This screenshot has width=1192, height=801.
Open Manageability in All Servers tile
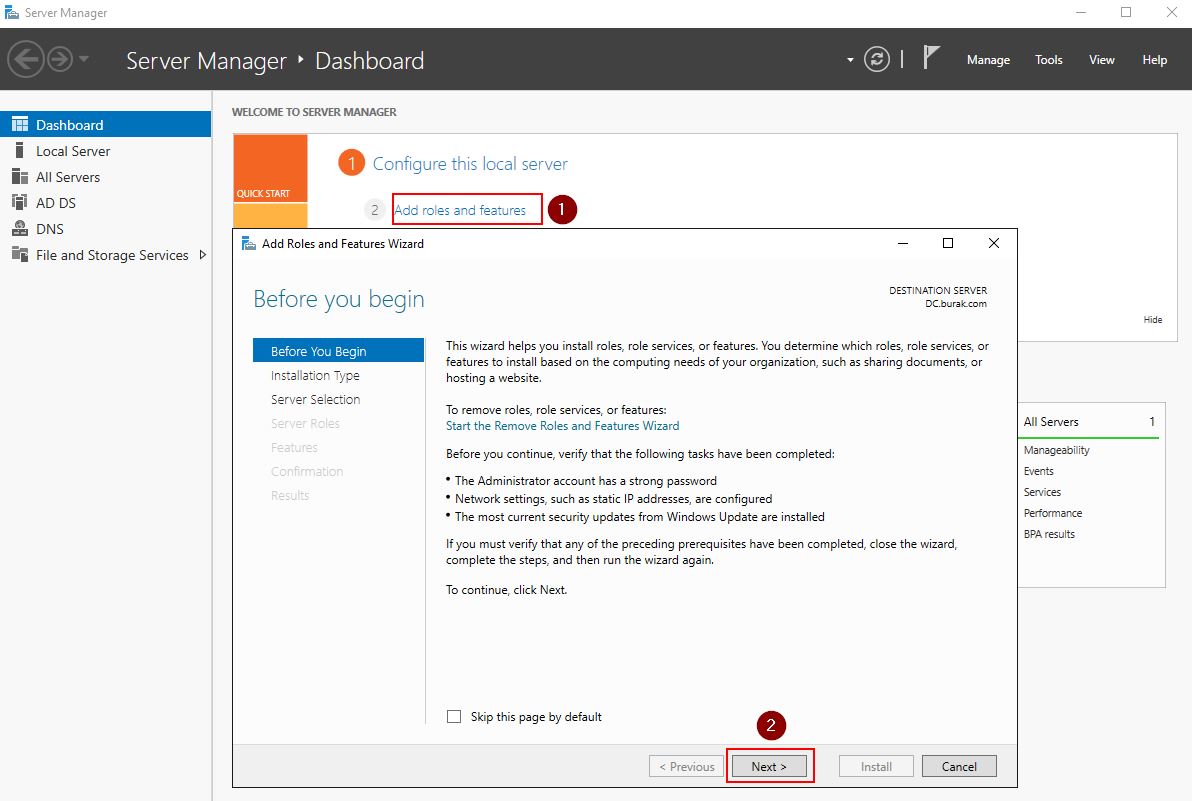click(x=1057, y=450)
